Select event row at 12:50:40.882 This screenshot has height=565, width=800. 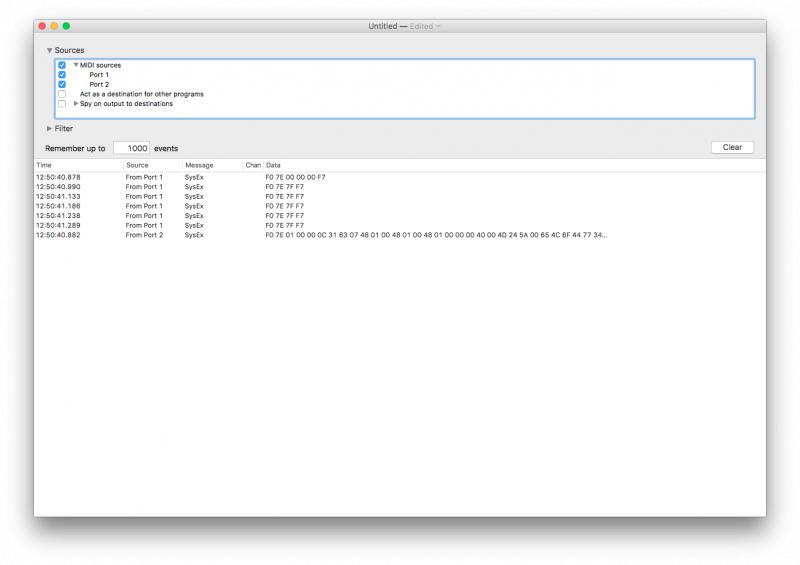click(400, 235)
